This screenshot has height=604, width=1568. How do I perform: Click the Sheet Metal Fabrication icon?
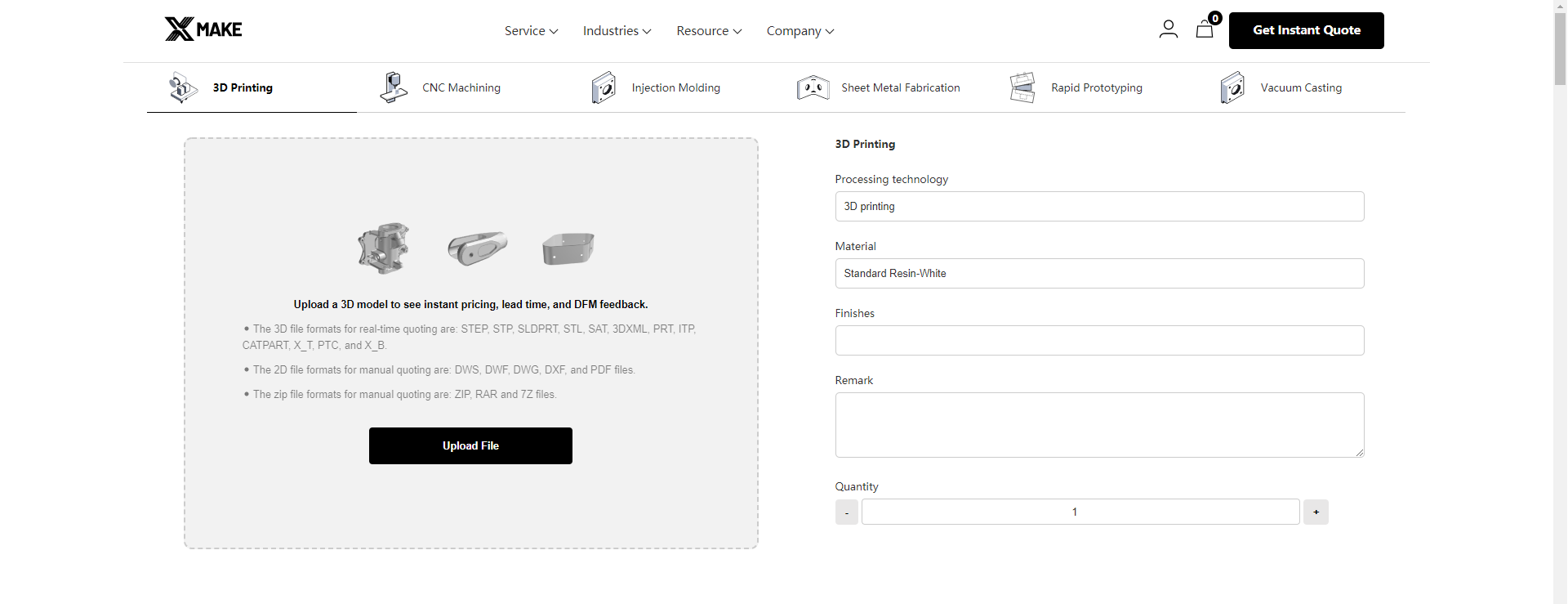click(x=813, y=87)
